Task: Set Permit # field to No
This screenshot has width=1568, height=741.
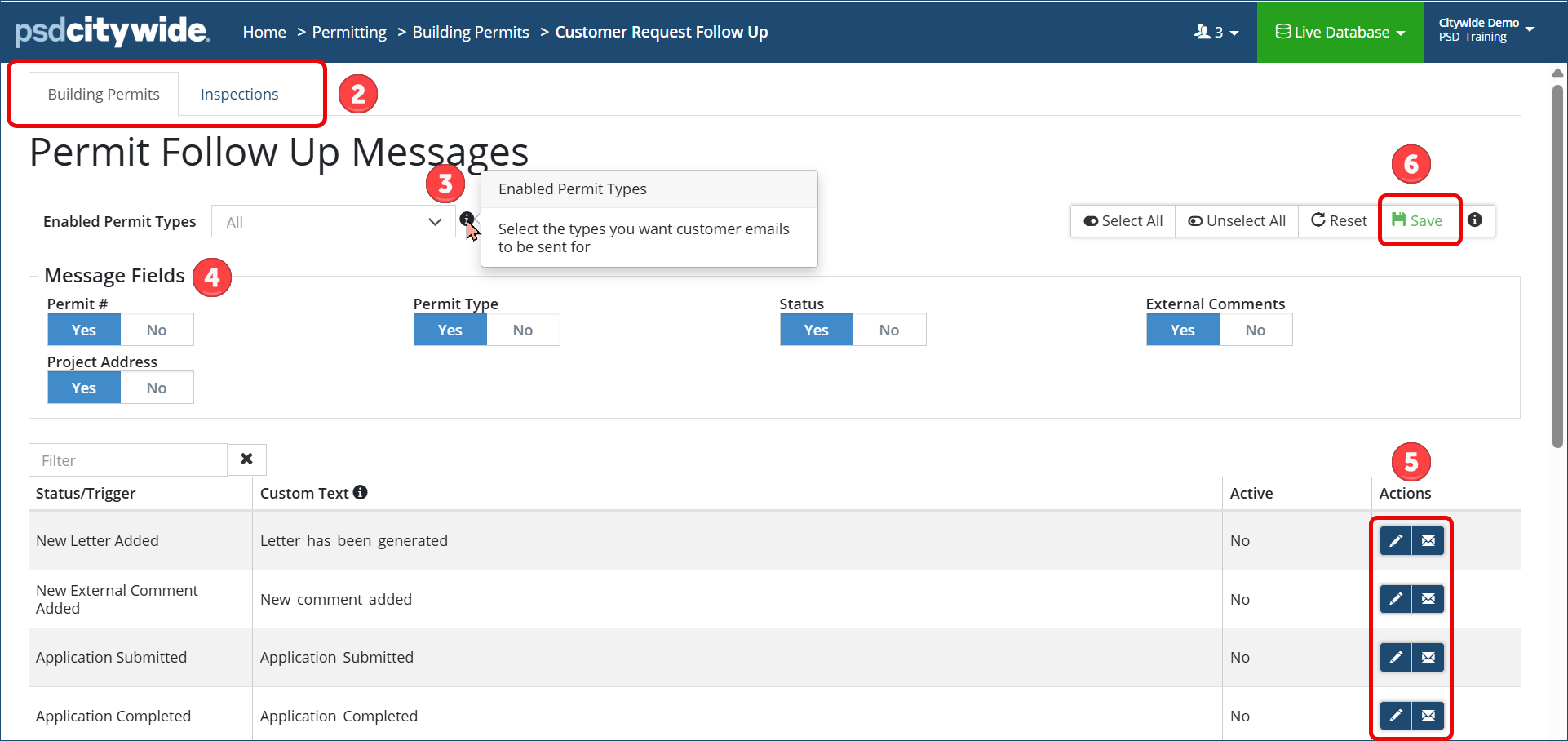Action: click(x=157, y=330)
